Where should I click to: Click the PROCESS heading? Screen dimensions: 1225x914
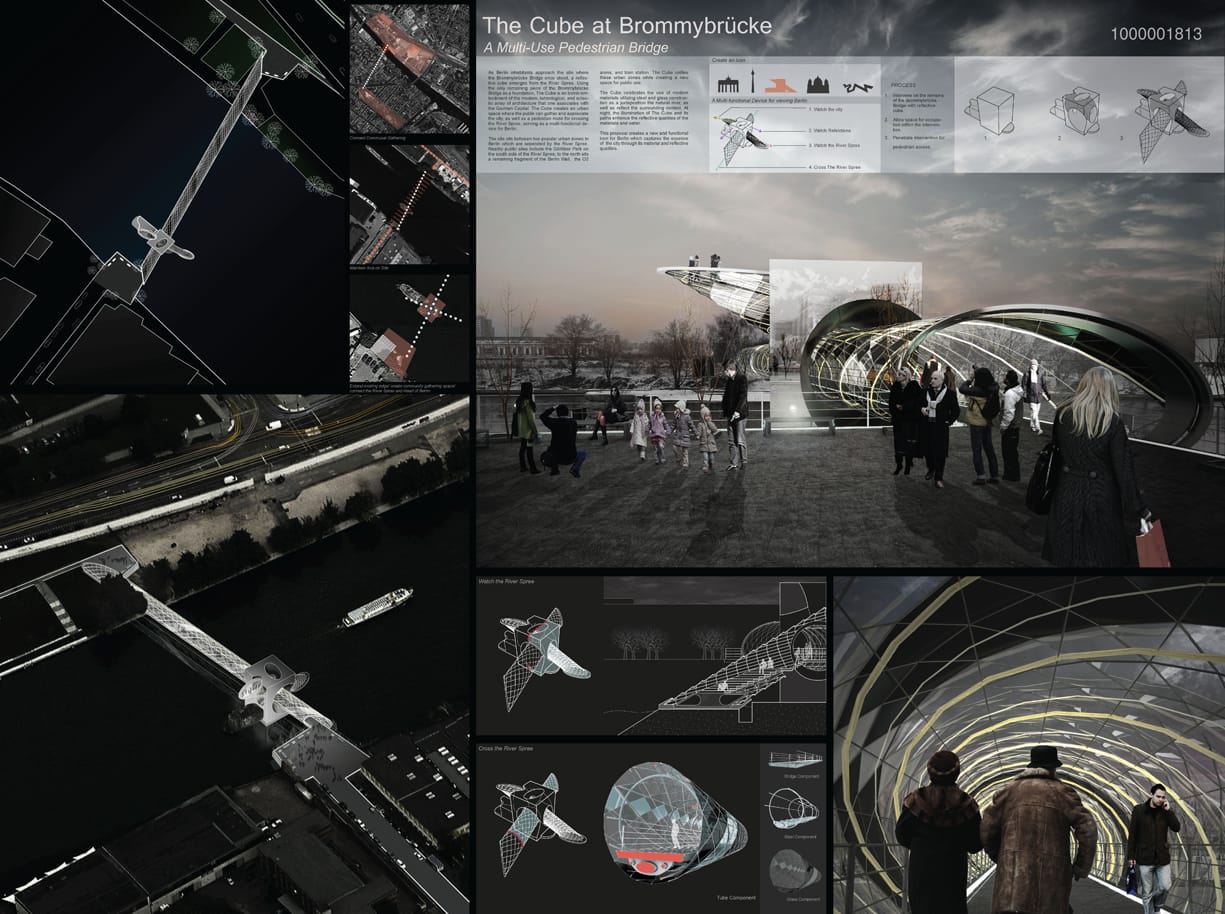pyautogui.click(x=901, y=87)
